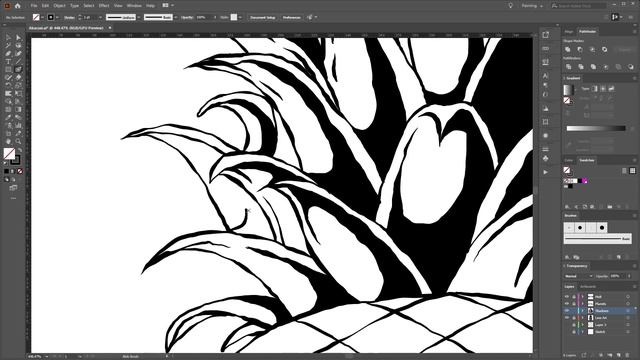This screenshot has width=640, height=360.
Task: Click the Home icon in app bar
Action: pos(18,6)
